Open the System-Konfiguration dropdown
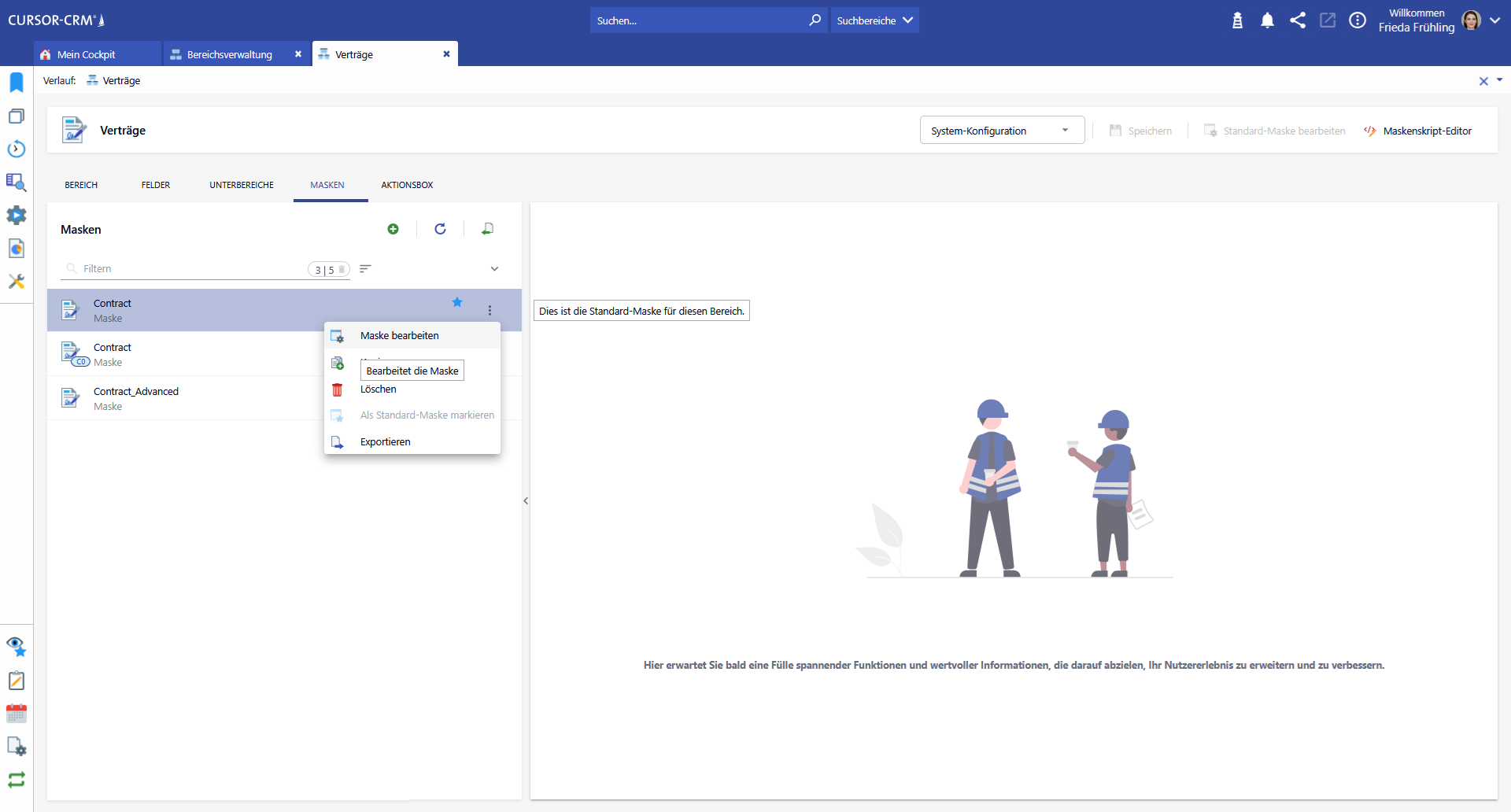 [1001, 131]
